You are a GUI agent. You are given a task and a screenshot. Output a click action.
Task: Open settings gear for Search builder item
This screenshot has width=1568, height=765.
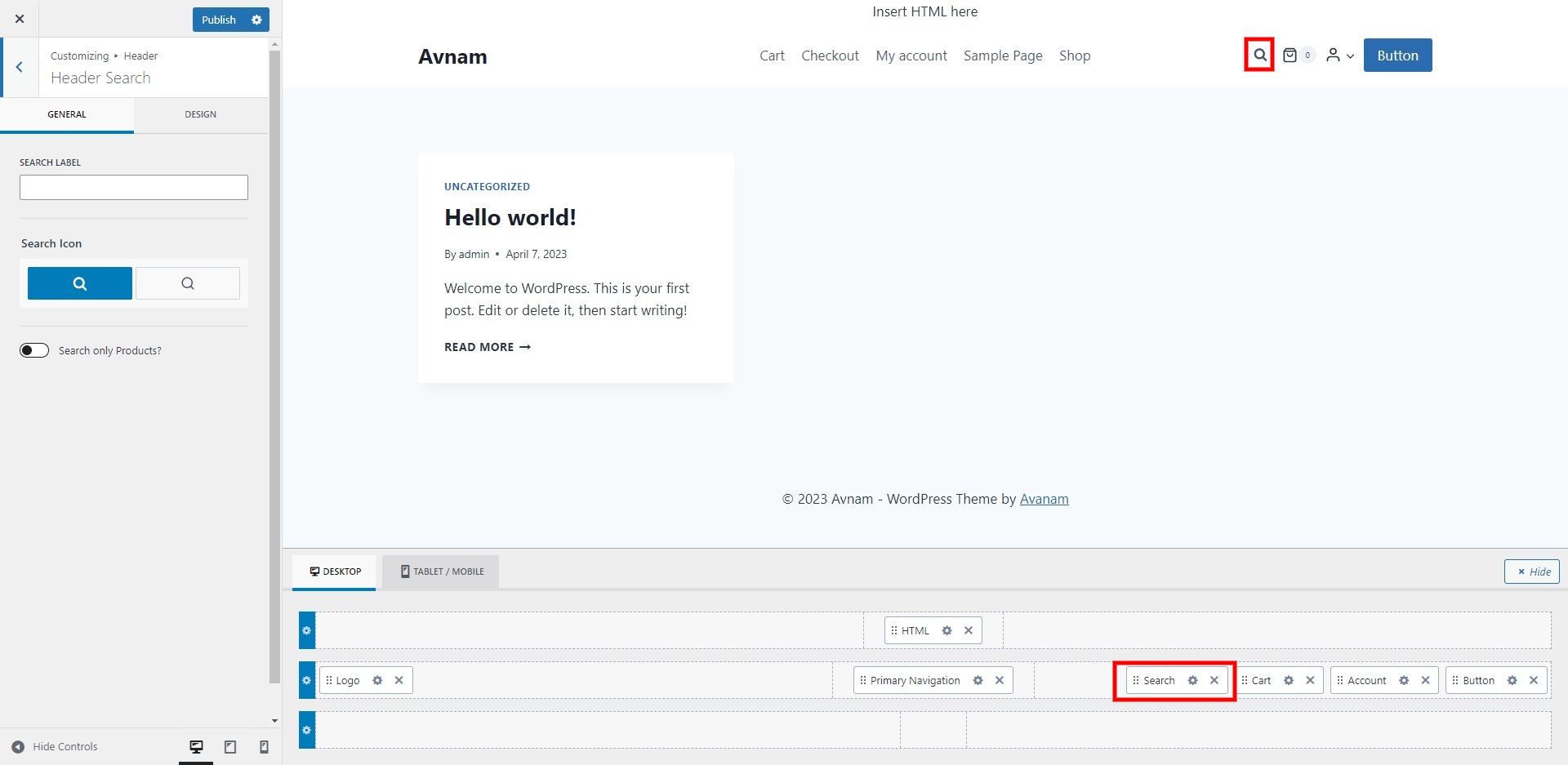(x=1192, y=680)
